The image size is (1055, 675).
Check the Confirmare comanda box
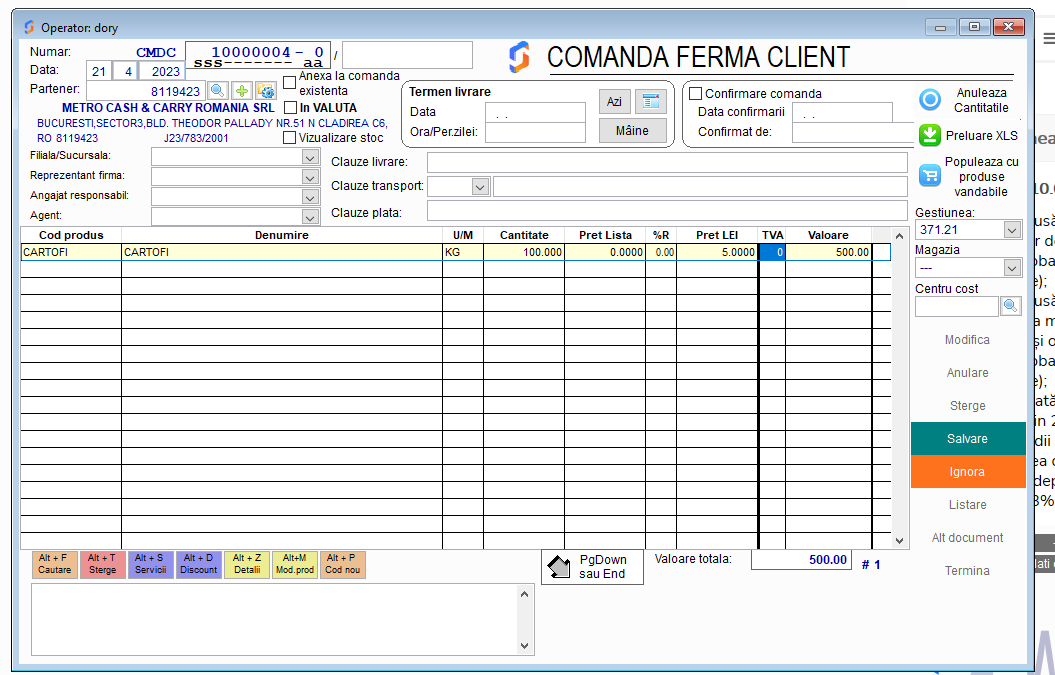coord(696,94)
